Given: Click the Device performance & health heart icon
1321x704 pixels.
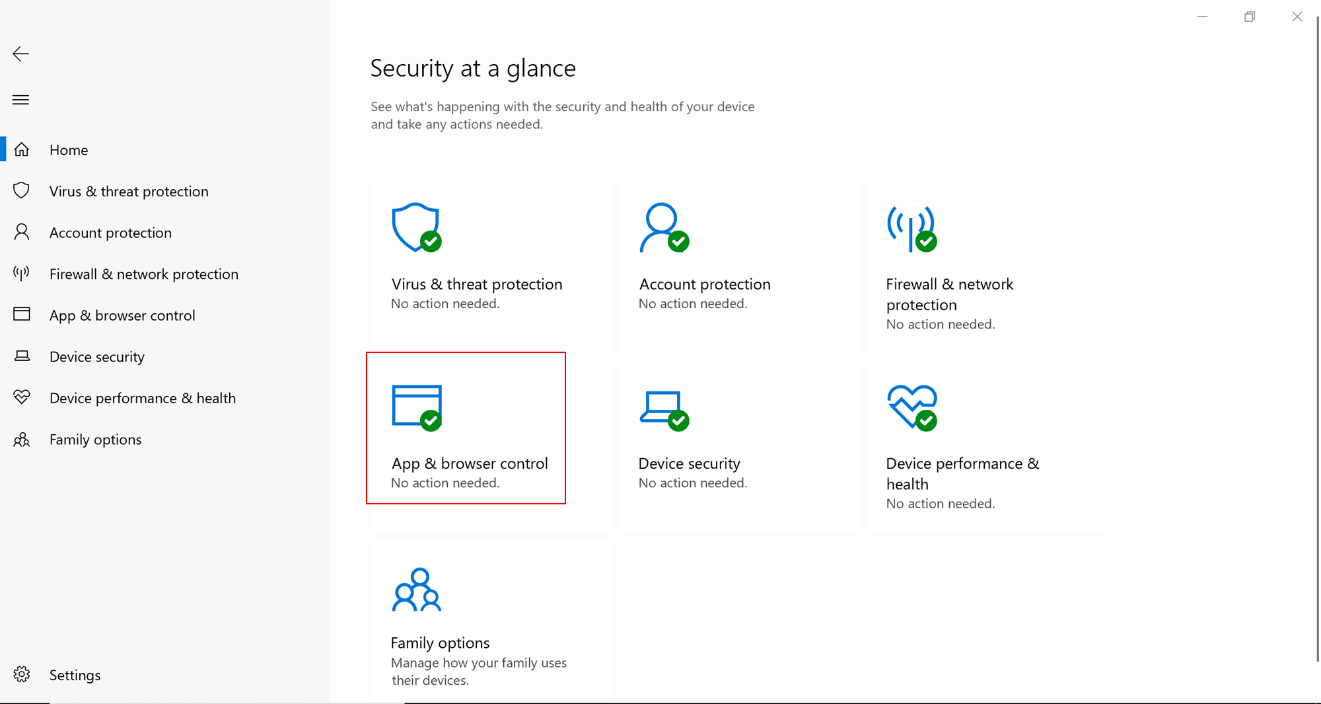Looking at the screenshot, I should 910,406.
